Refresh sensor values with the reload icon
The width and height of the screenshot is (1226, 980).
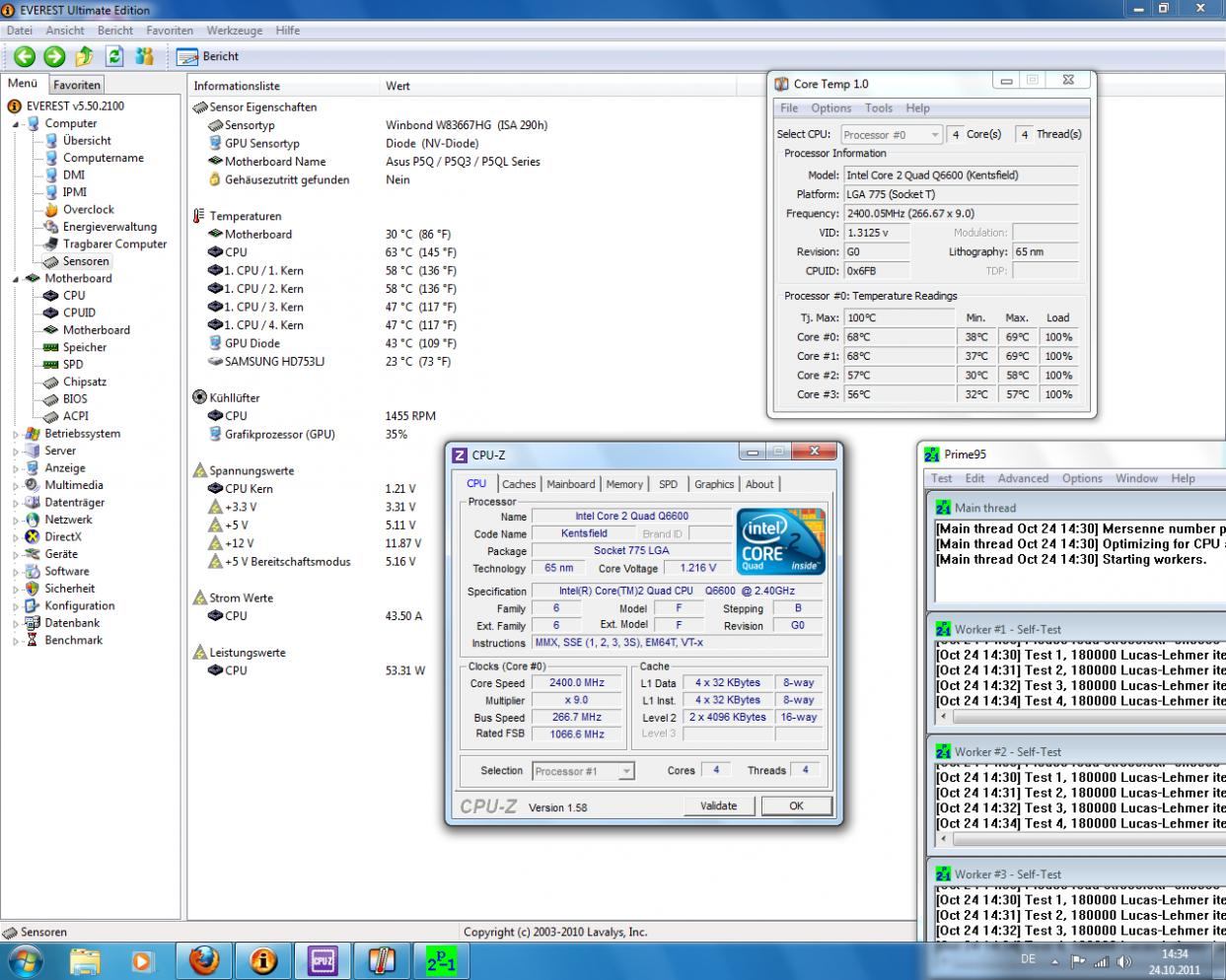point(114,56)
